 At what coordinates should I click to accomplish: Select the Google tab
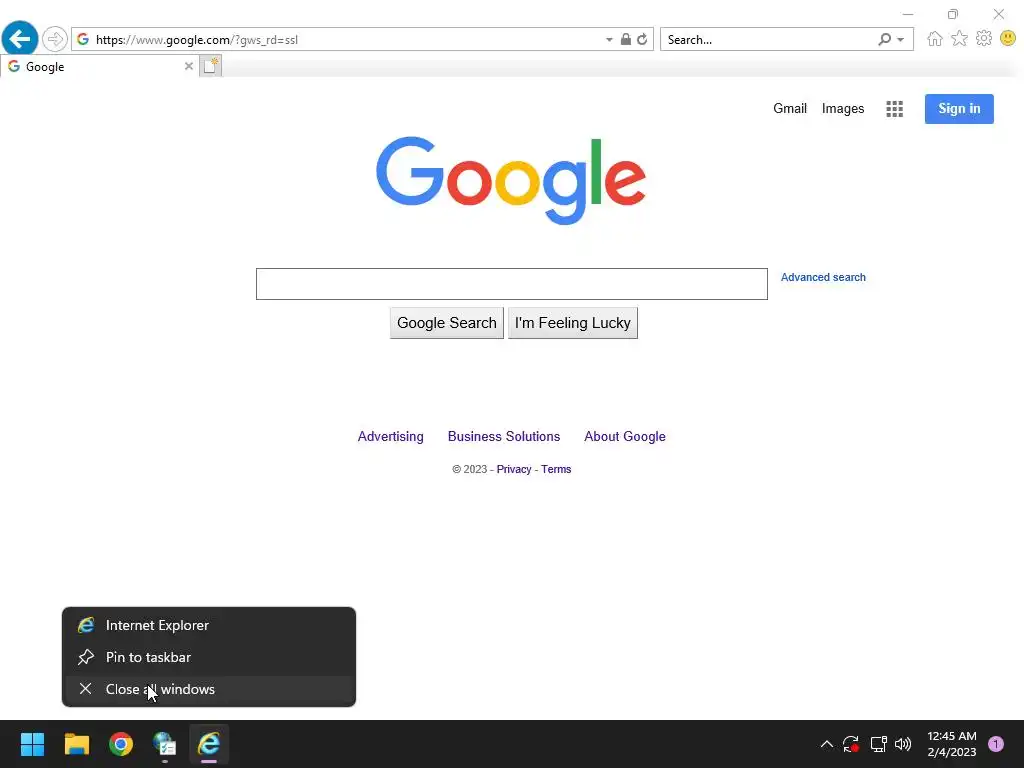[x=99, y=66]
